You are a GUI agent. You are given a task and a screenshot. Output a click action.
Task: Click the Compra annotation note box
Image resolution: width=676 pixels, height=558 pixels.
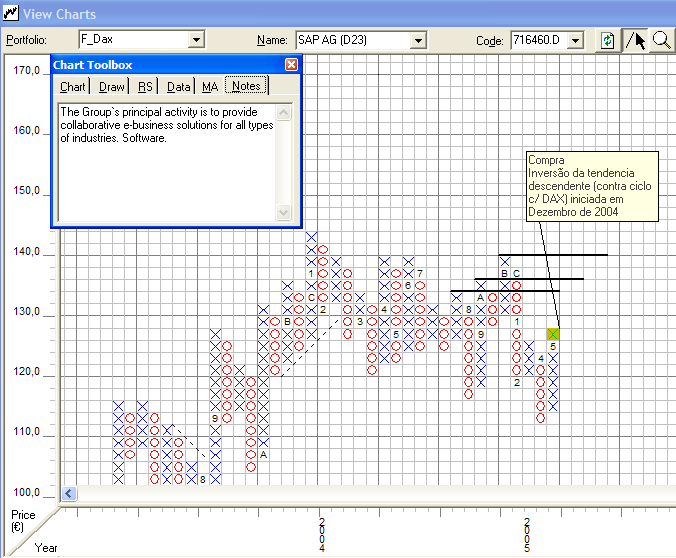coord(592,185)
